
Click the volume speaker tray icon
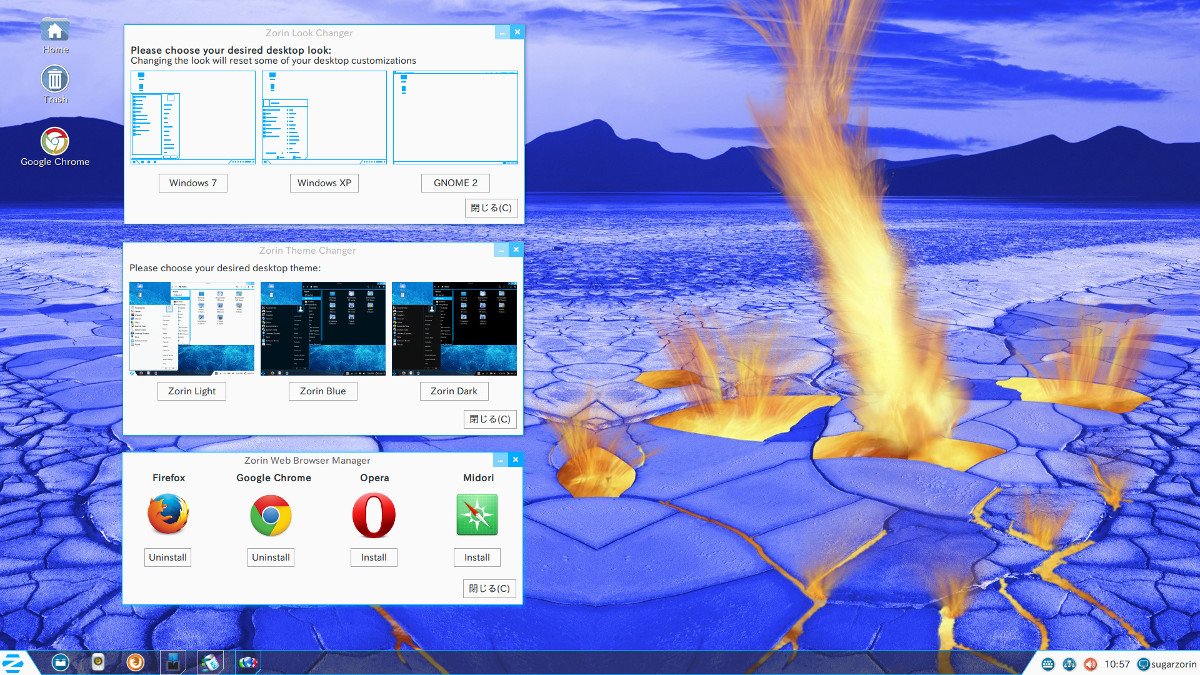point(1090,664)
